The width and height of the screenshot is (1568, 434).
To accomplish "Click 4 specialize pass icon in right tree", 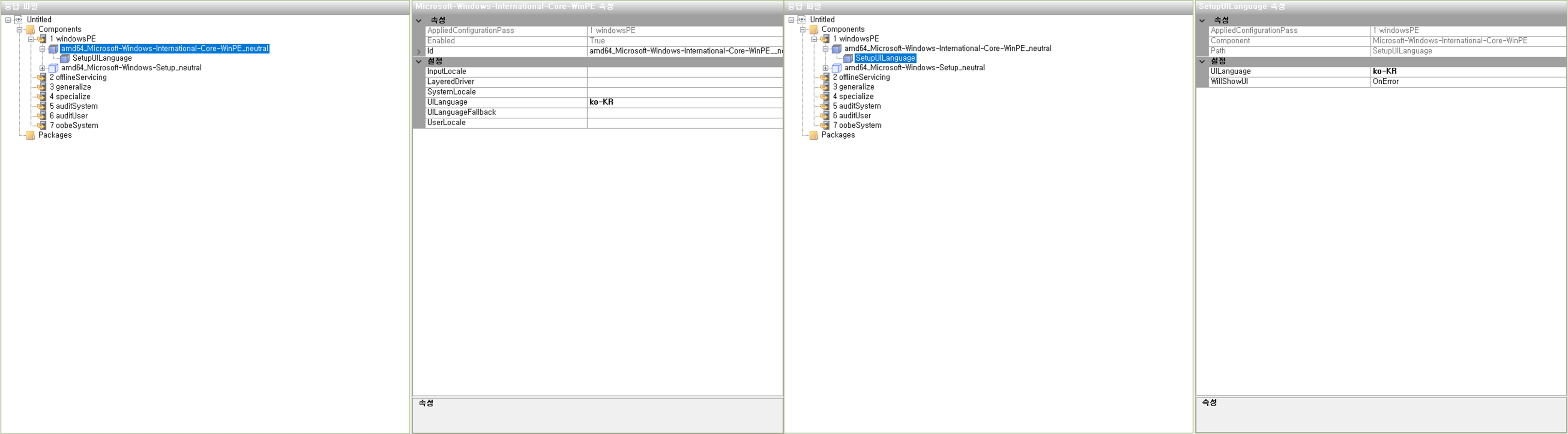I will tap(825, 97).
